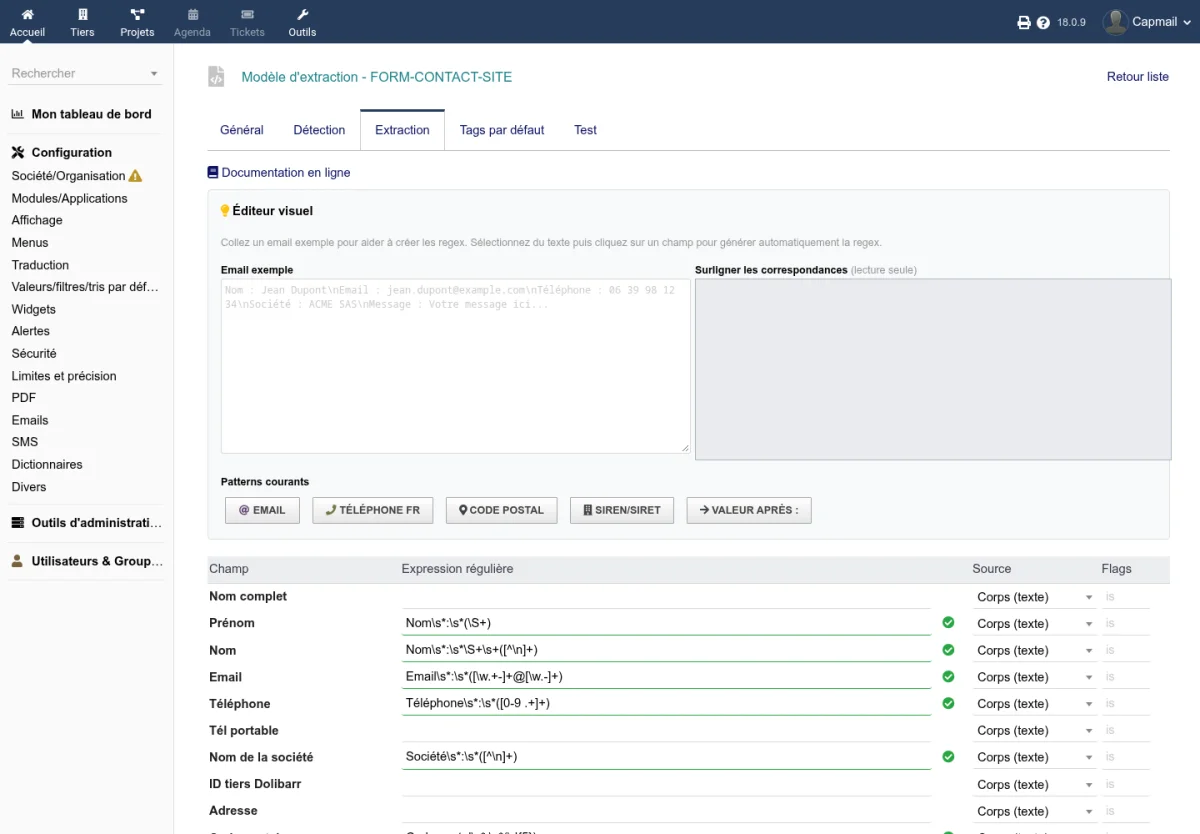The width and height of the screenshot is (1200, 834).
Task: Open the Accueil home icon
Action: (x=27, y=15)
